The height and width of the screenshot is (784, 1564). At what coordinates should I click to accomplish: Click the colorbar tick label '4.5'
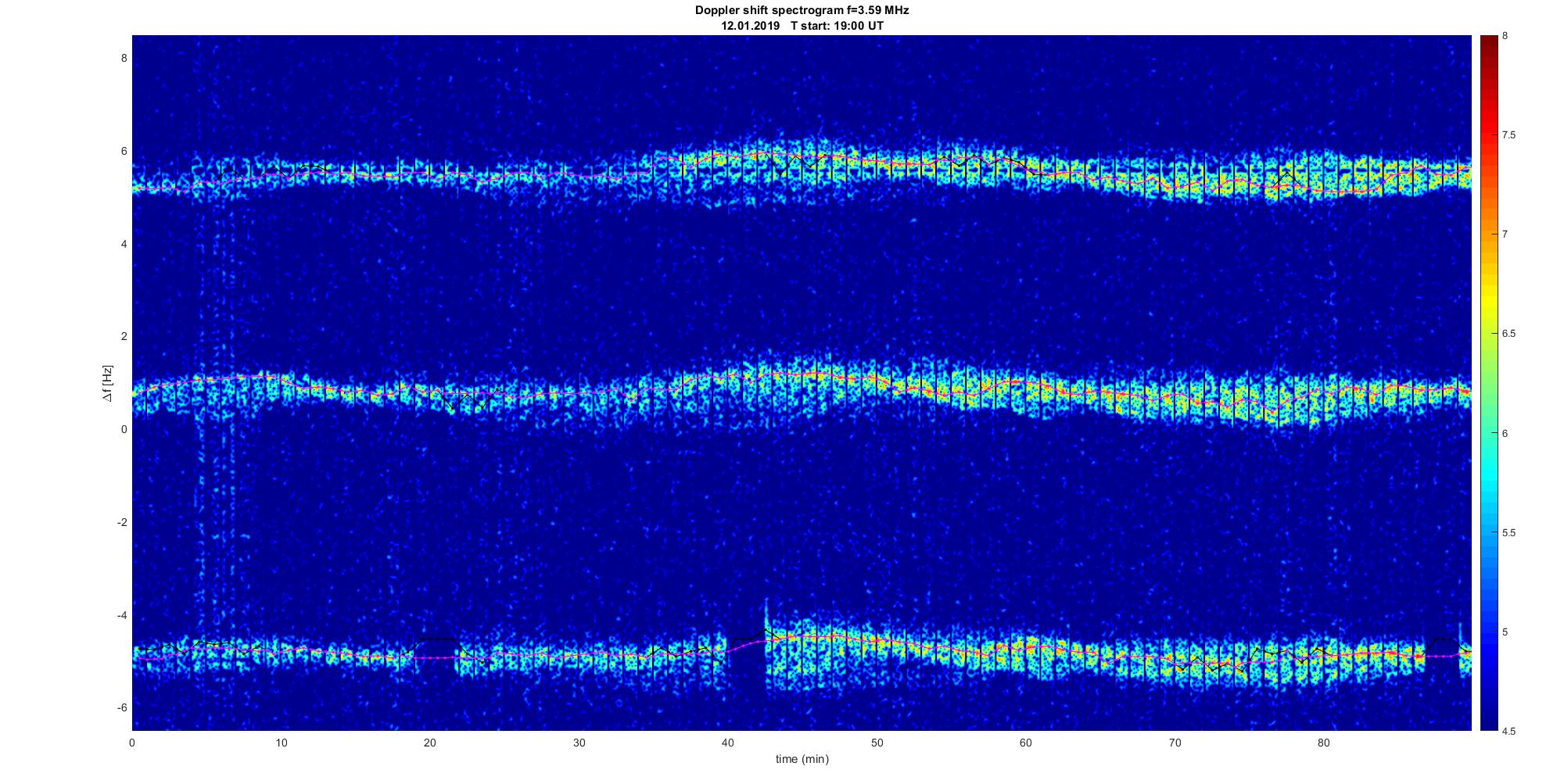click(x=1509, y=732)
